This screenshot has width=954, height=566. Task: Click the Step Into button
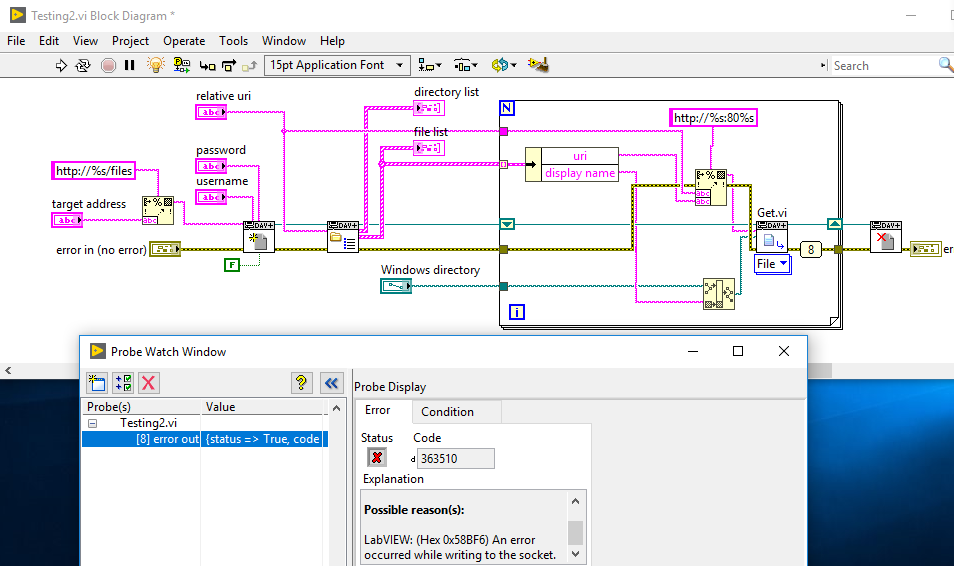207,66
